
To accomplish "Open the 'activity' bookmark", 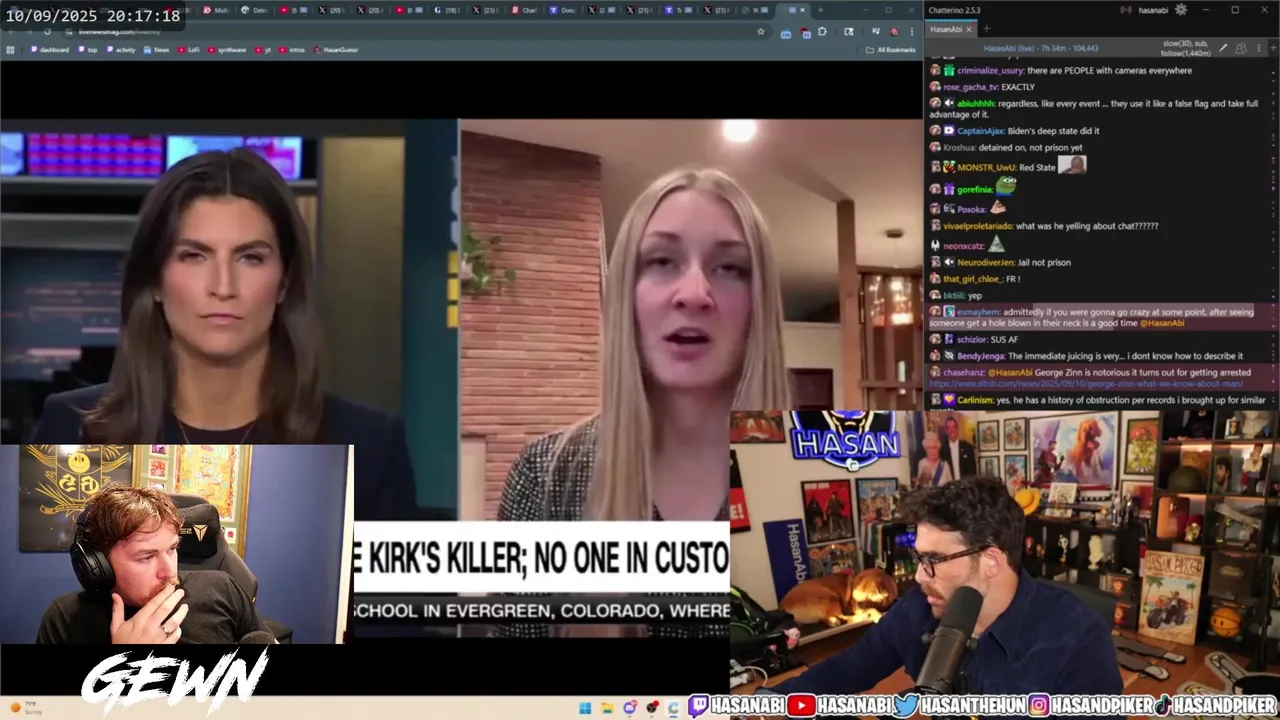I will coord(120,50).
